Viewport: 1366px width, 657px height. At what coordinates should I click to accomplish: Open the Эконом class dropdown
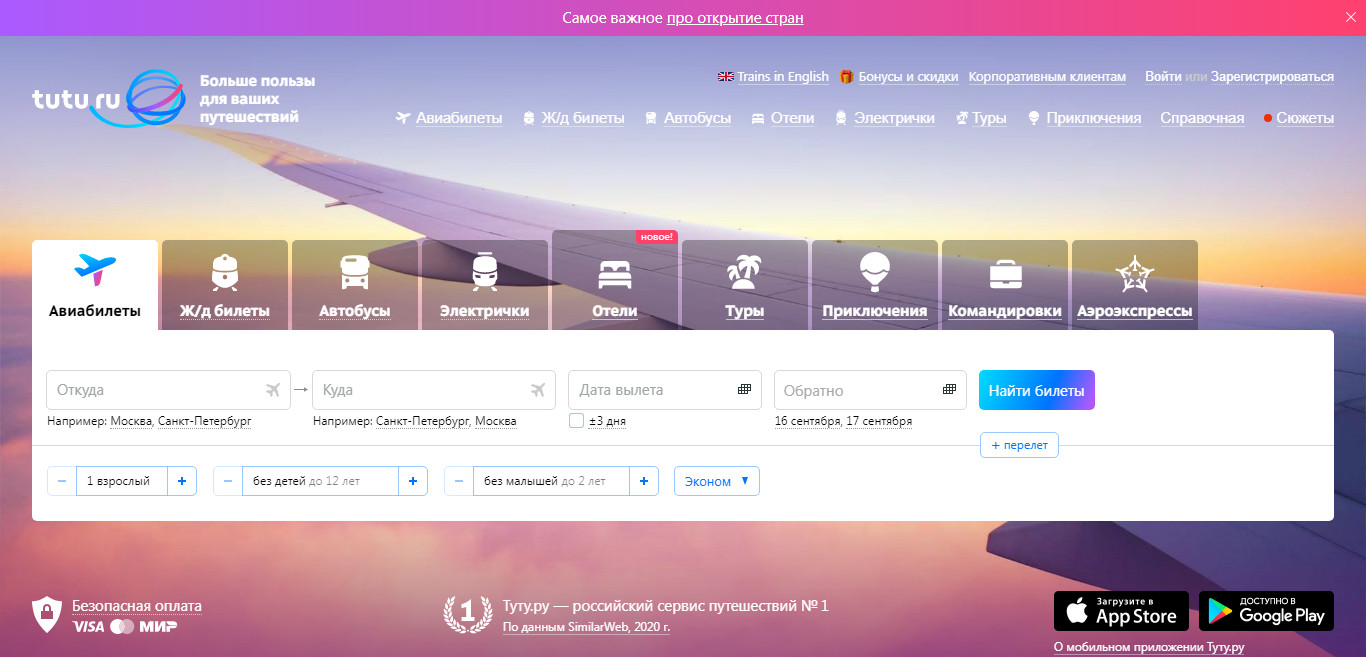click(717, 481)
